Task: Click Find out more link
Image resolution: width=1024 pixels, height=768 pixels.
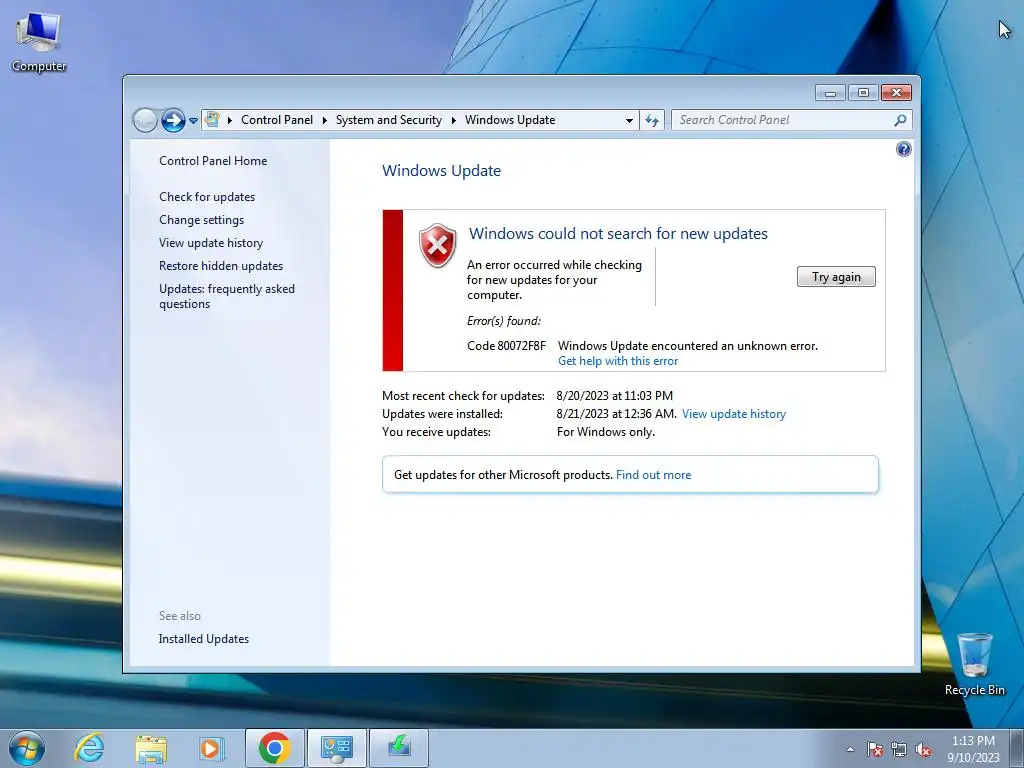Action: pyautogui.click(x=653, y=475)
